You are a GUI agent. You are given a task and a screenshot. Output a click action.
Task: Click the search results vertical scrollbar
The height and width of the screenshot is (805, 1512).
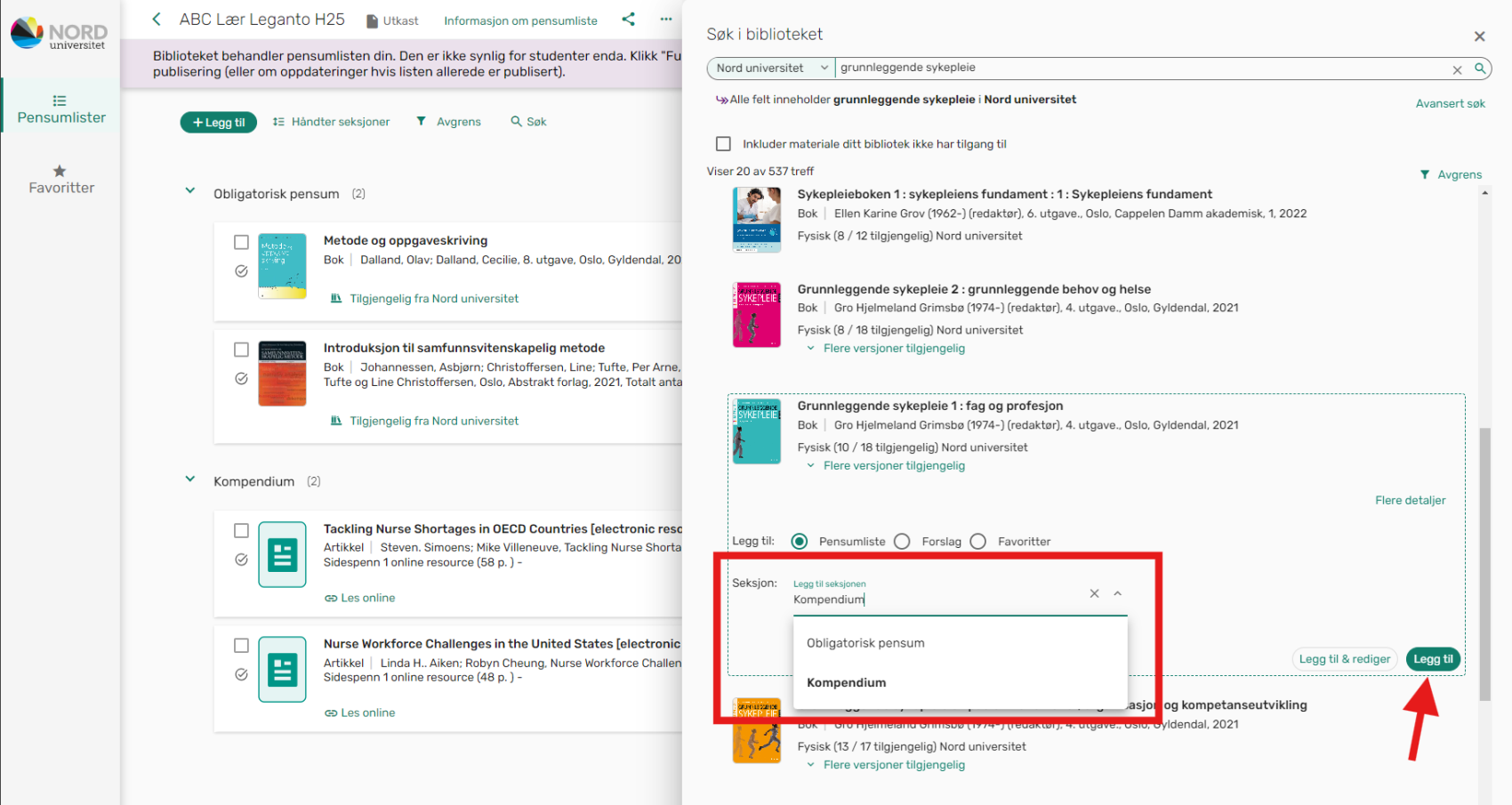click(x=1484, y=565)
